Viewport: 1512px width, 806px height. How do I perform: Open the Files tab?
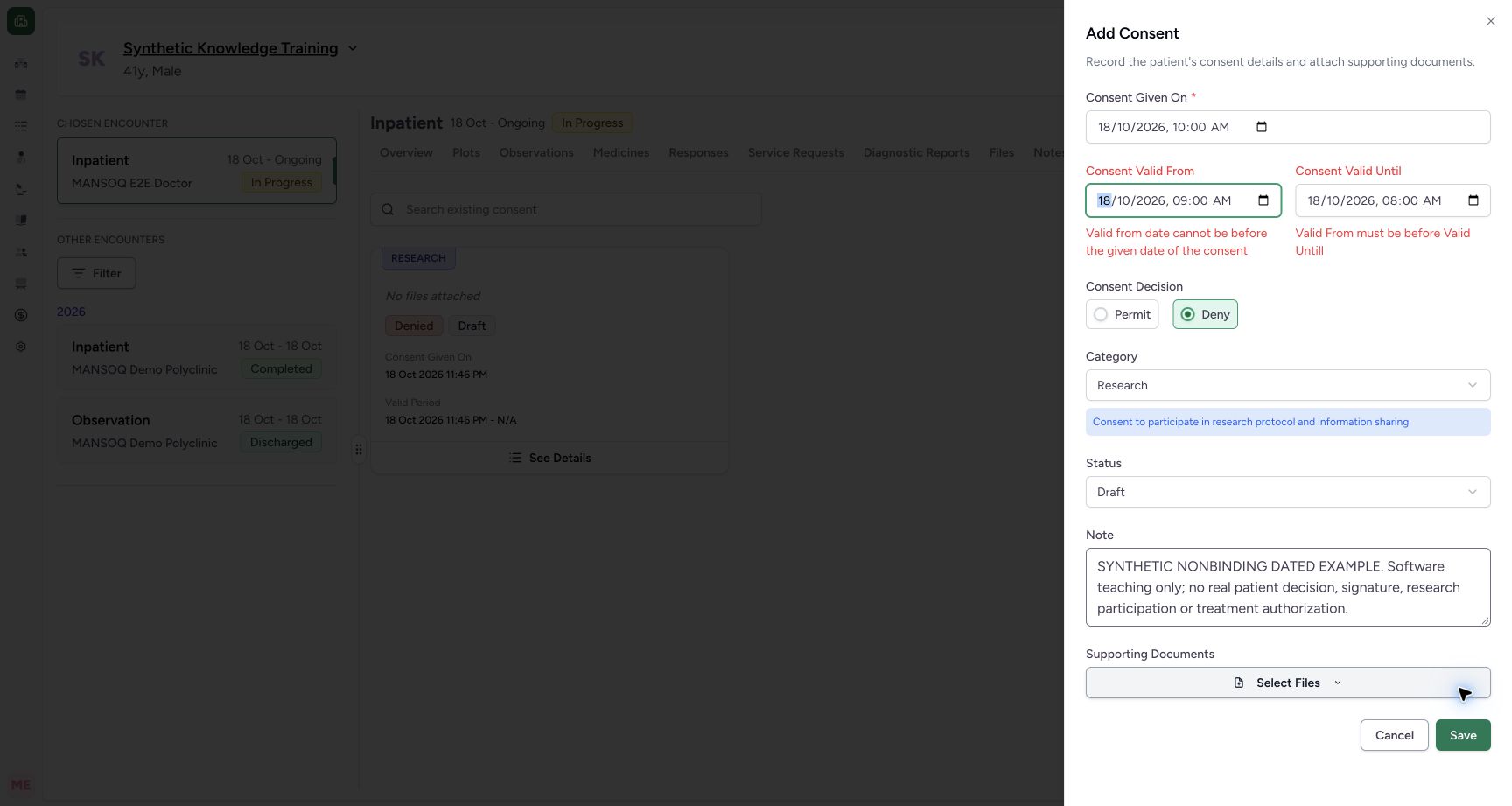[1002, 152]
